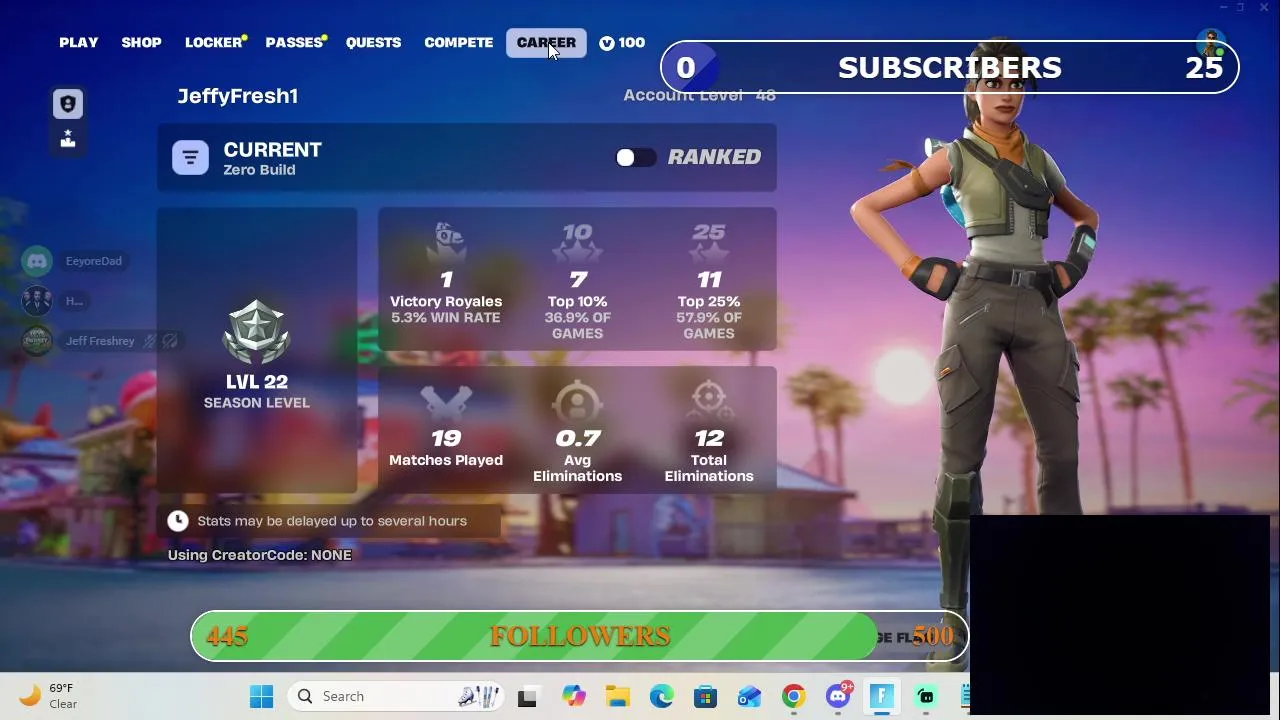Click the season level badge emblem

pyautogui.click(x=257, y=332)
